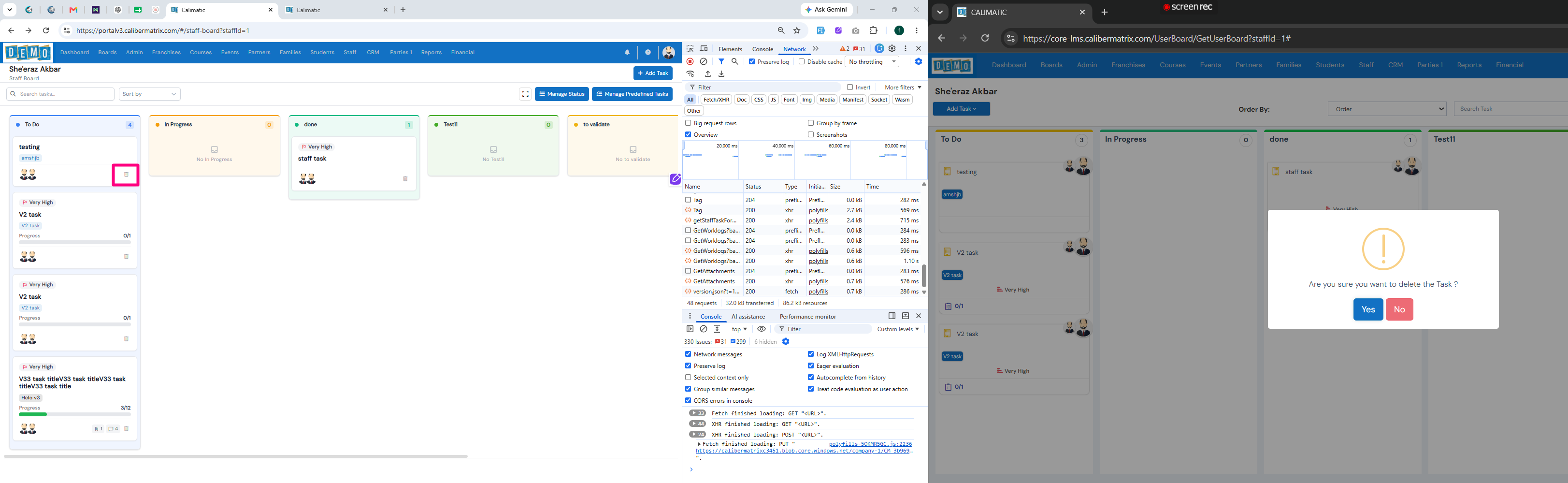Switch to the Elements tab in DevTools

pyautogui.click(x=730, y=49)
